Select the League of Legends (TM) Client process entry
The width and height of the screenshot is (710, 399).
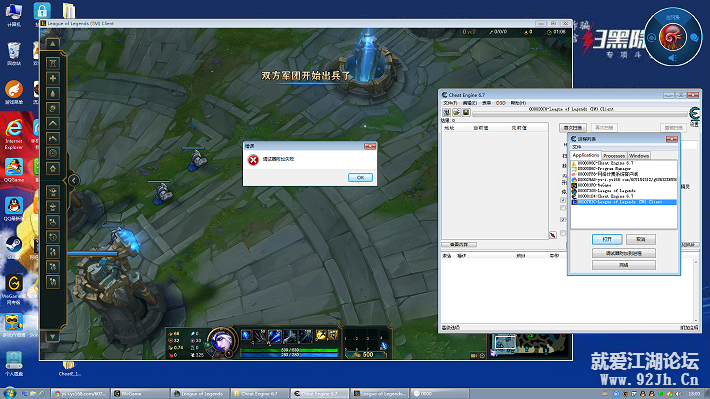(624, 202)
